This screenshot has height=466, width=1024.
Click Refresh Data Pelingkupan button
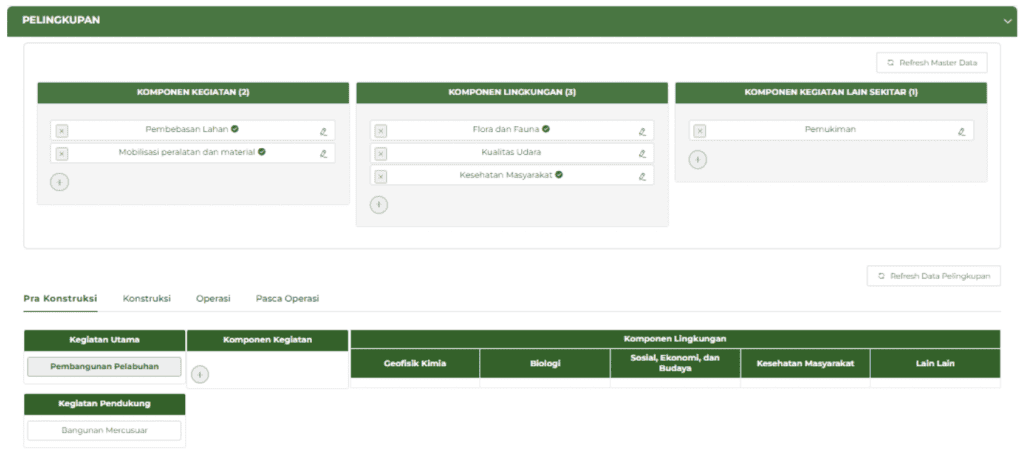(x=933, y=276)
